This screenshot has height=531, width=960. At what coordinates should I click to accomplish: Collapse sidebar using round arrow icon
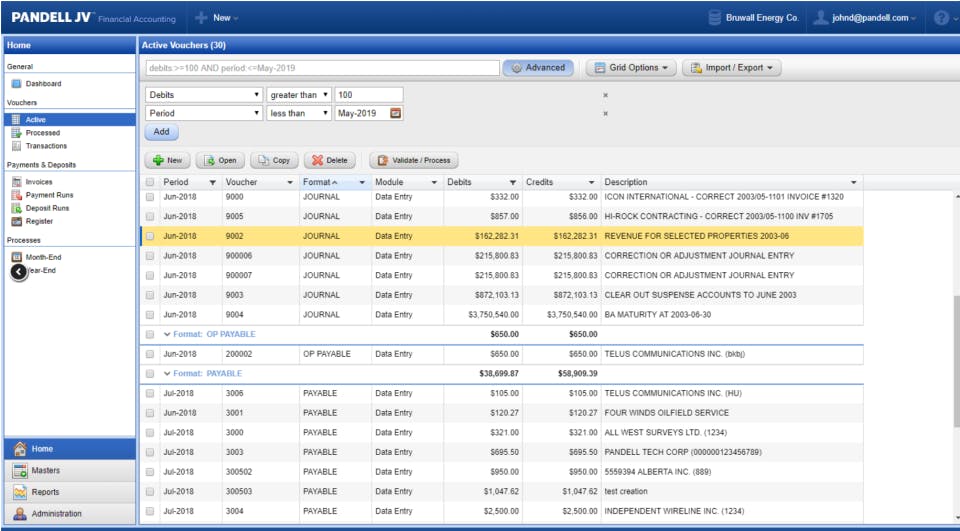(19, 272)
